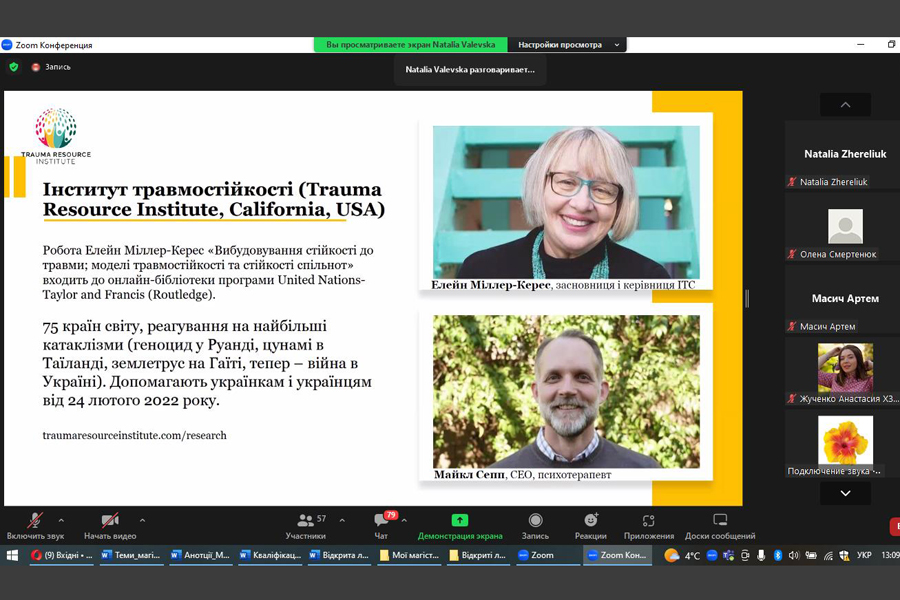Screen dimensions: 900x600
Task: Click green Демонстрация экрана share button
Action: pos(460,526)
